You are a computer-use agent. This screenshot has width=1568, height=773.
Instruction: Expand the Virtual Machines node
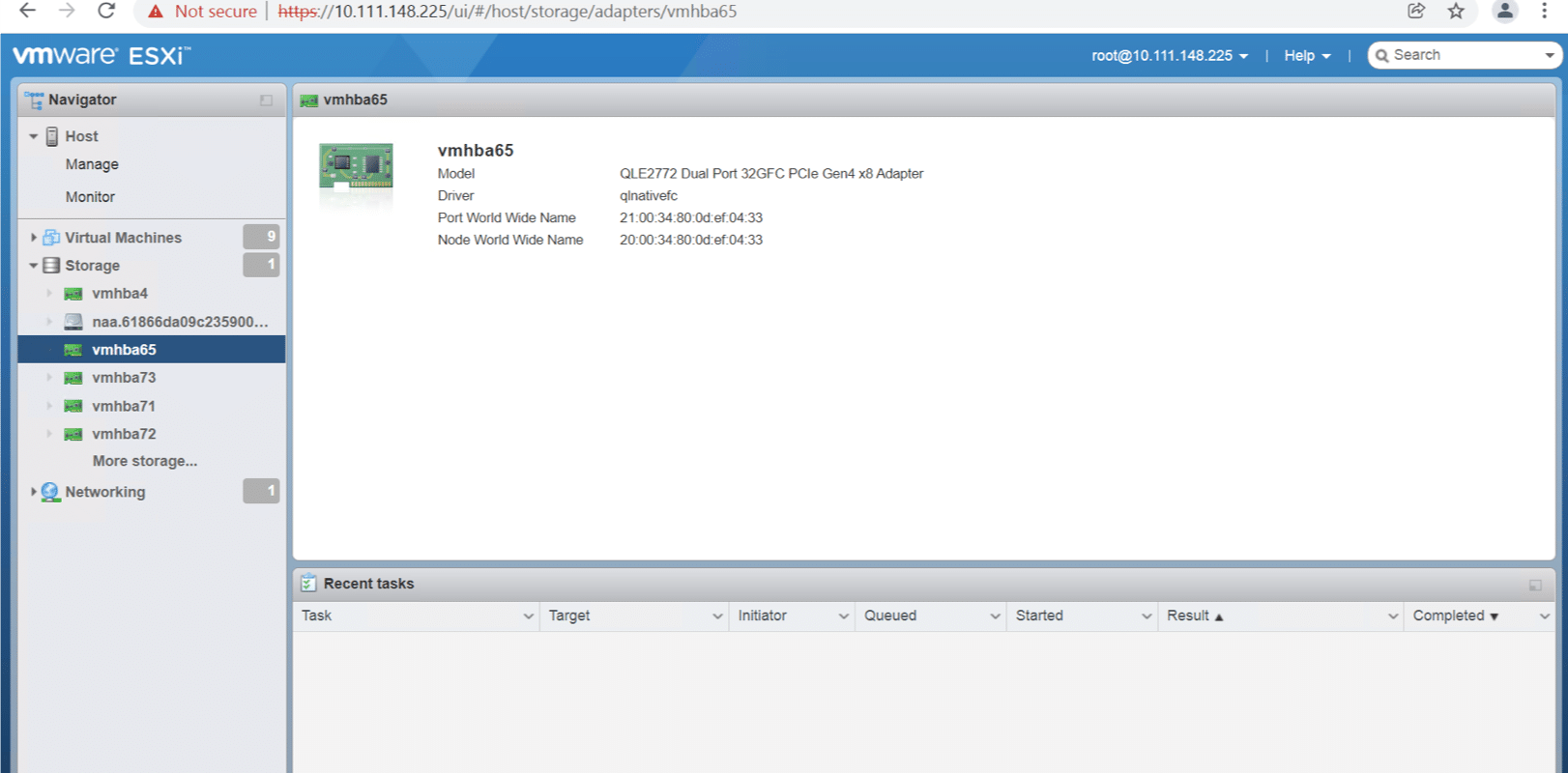[34, 238]
